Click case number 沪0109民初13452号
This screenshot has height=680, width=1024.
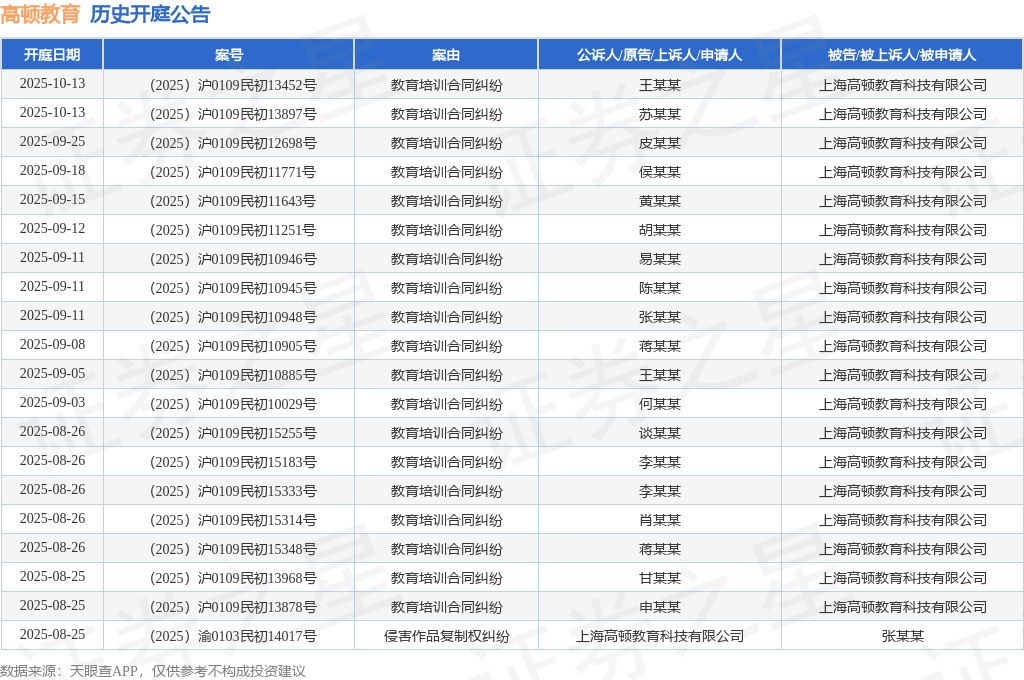click(257, 85)
